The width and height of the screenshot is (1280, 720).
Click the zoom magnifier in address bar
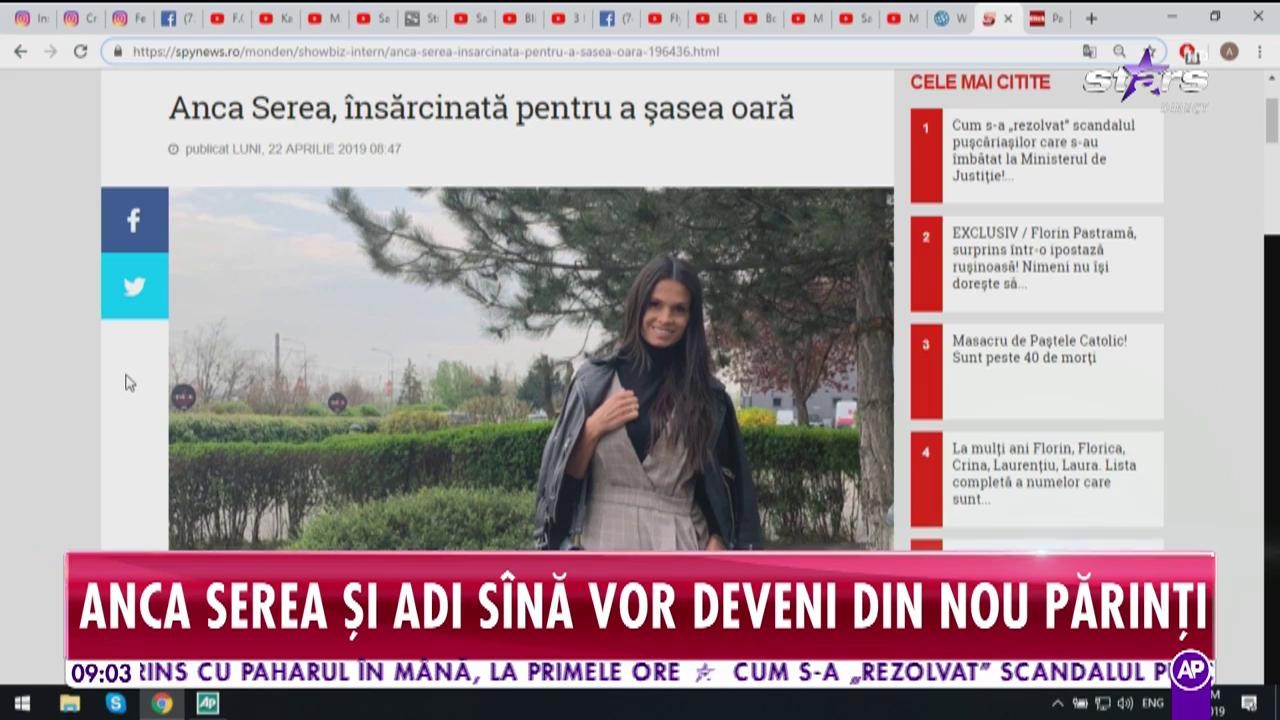(1120, 52)
